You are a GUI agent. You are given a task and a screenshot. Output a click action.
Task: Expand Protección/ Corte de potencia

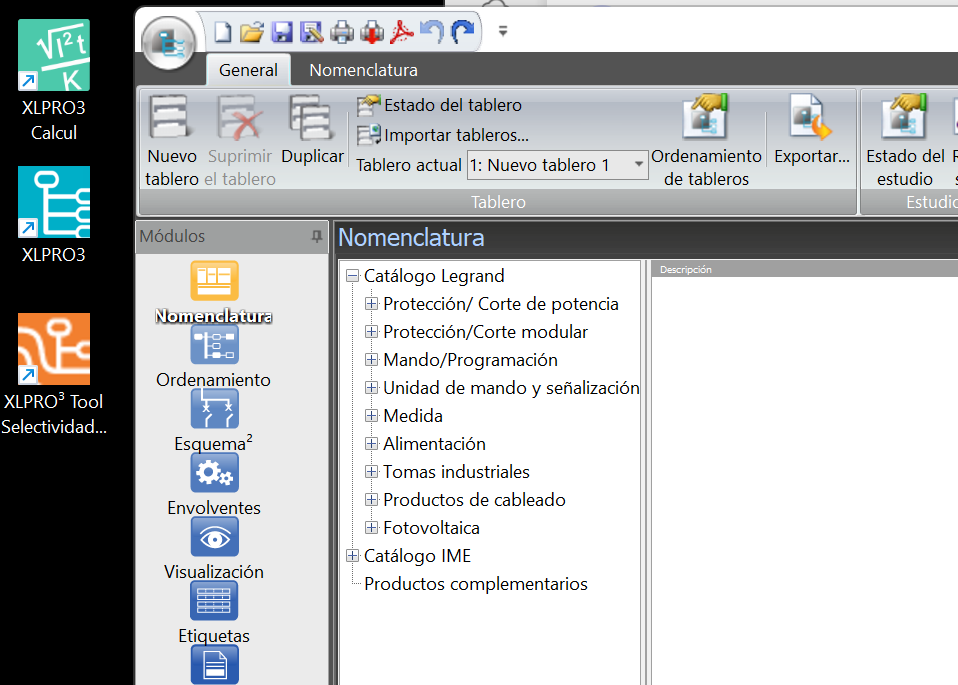(371, 303)
